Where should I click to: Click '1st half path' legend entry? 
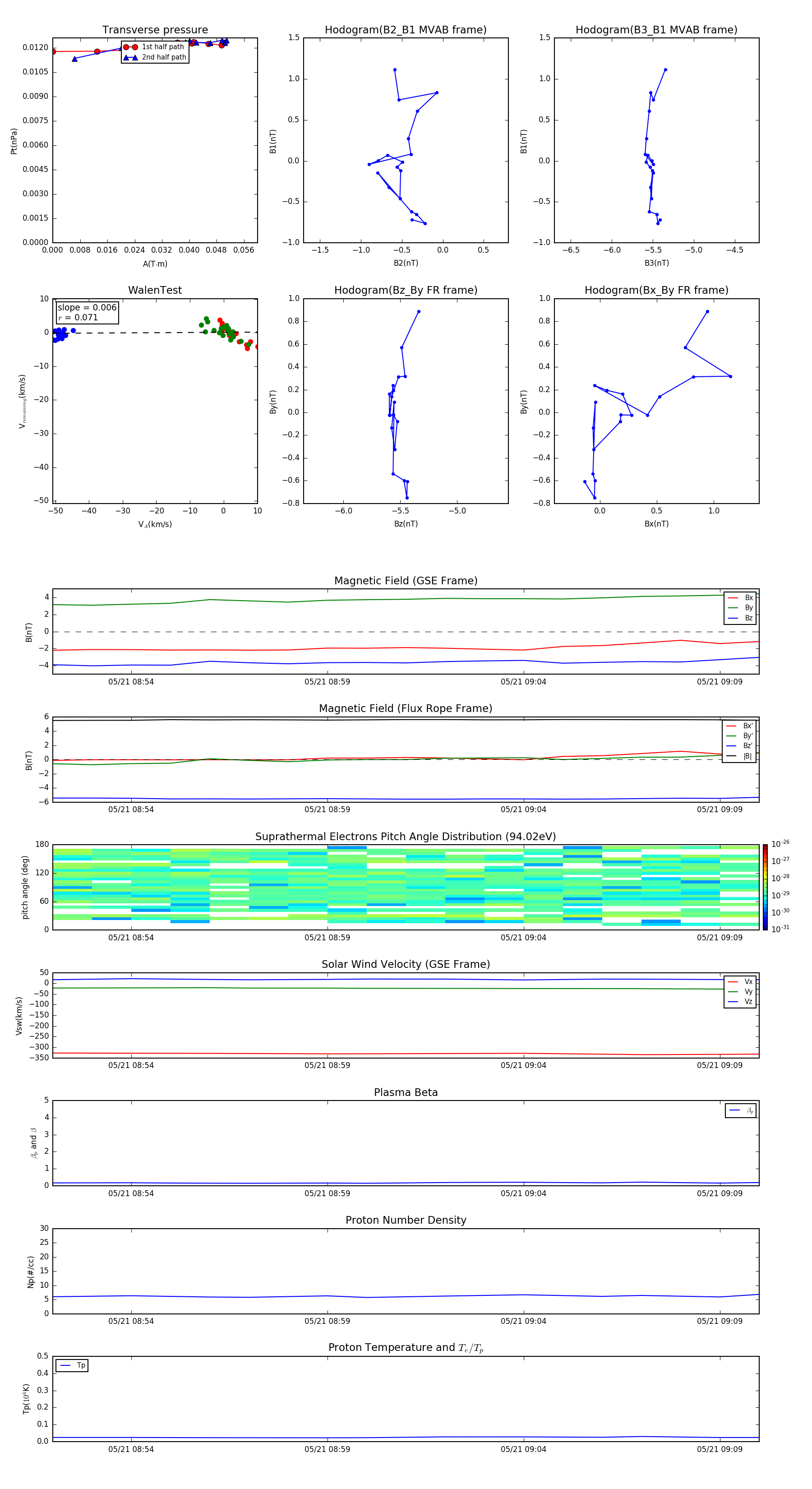pos(154,47)
